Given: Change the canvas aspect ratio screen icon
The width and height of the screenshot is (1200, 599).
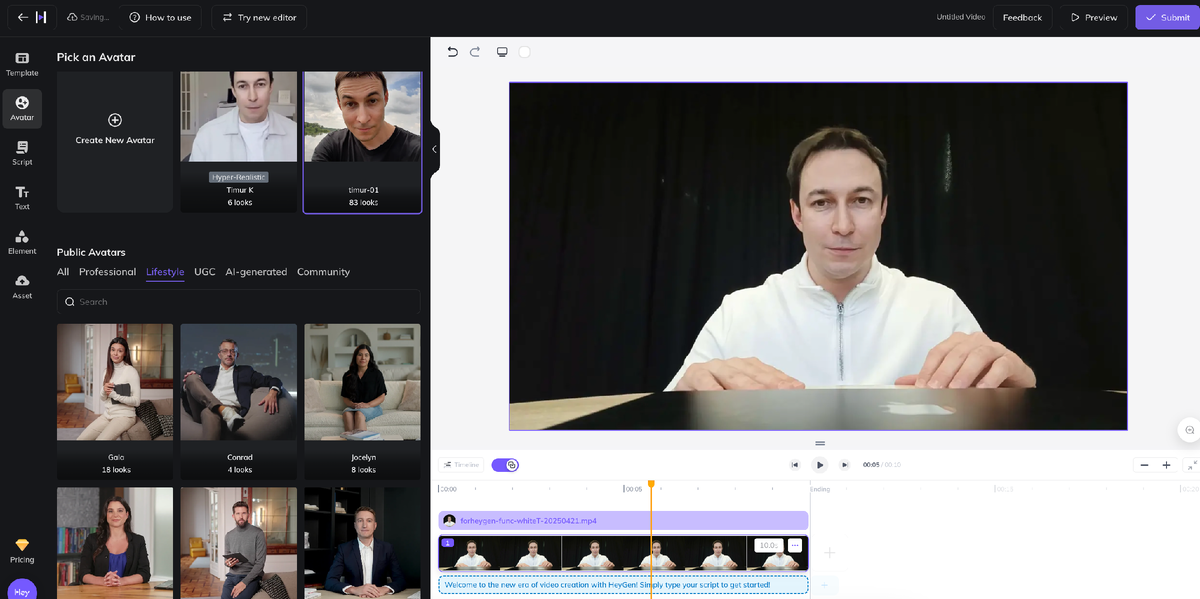Looking at the screenshot, I should pyautogui.click(x=502, y=52).
